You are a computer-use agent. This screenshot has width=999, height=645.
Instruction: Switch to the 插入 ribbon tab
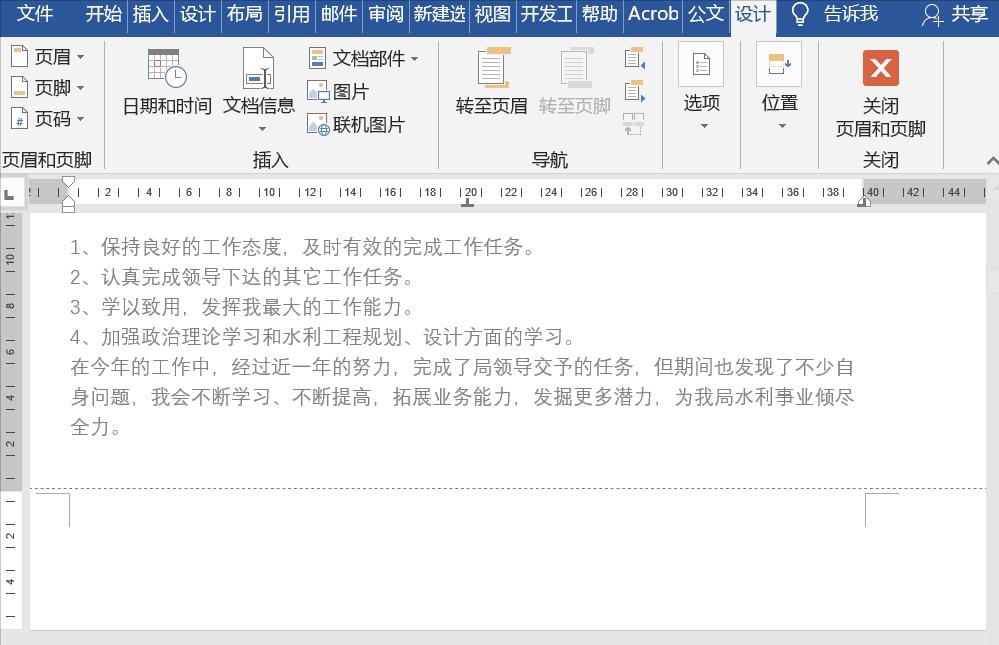pyautogui.click(x=151, y=15)
